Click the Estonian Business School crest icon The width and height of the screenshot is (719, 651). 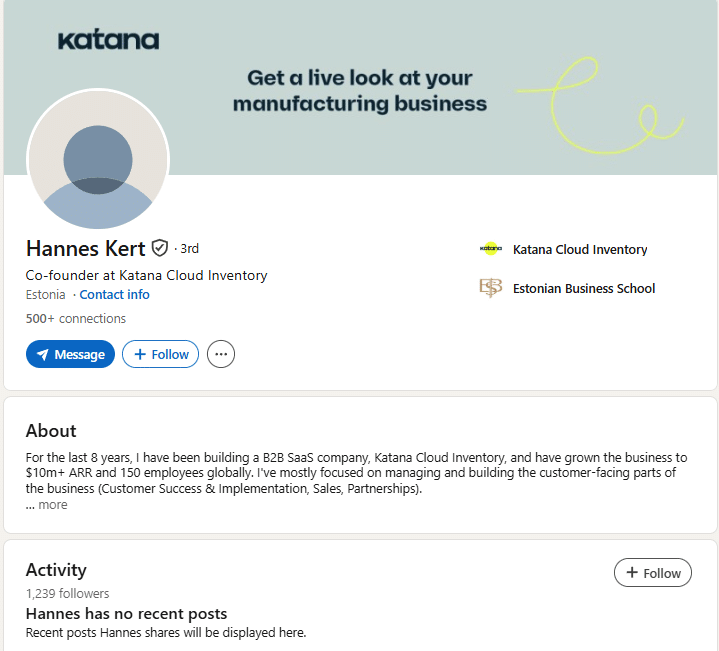(x=490, y=289)
